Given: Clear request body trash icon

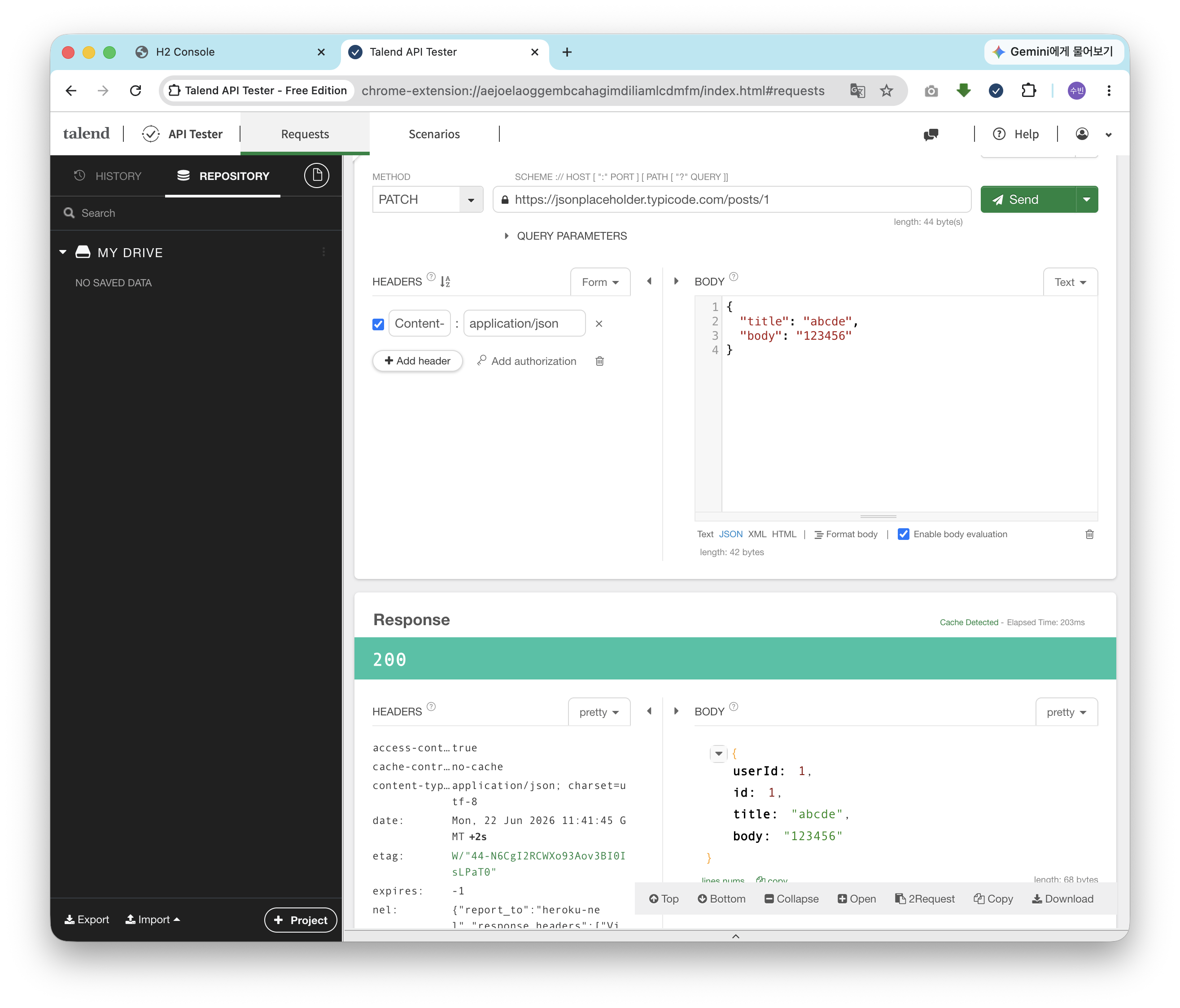Looking at the screenshot, I should click(1089, 534).
